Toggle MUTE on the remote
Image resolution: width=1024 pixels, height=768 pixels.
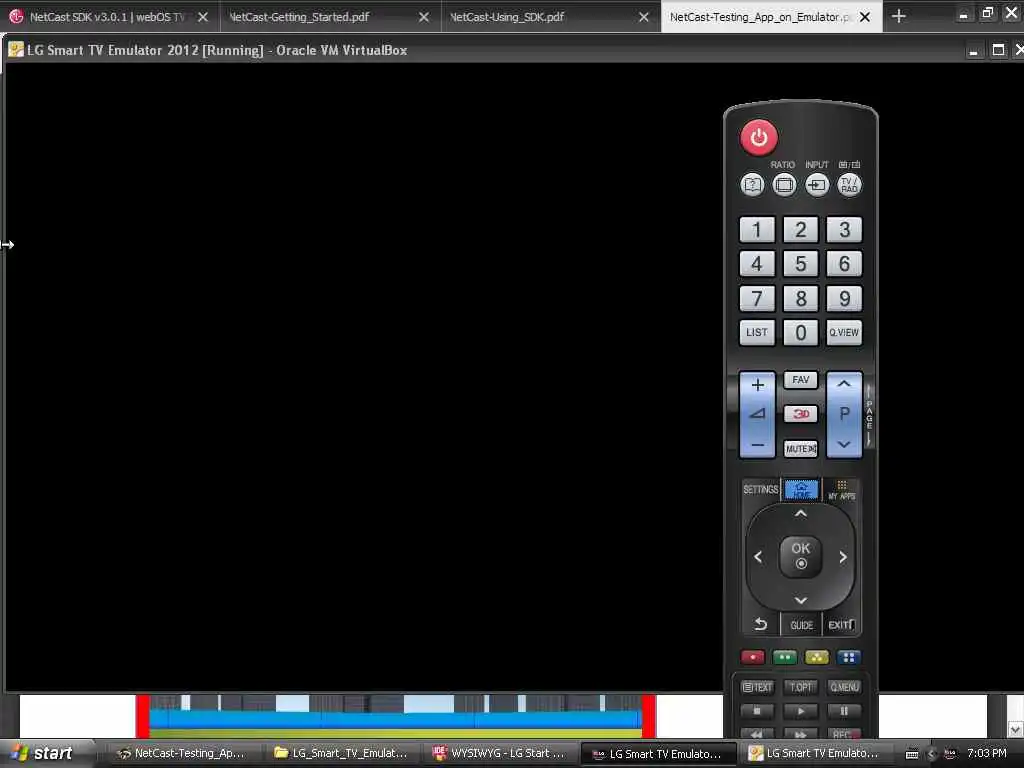point(801,449)
